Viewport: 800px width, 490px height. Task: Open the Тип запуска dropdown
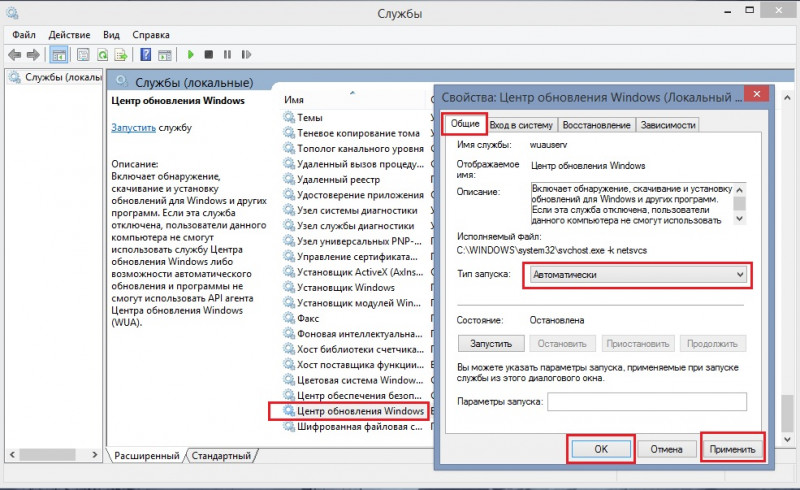638,275
